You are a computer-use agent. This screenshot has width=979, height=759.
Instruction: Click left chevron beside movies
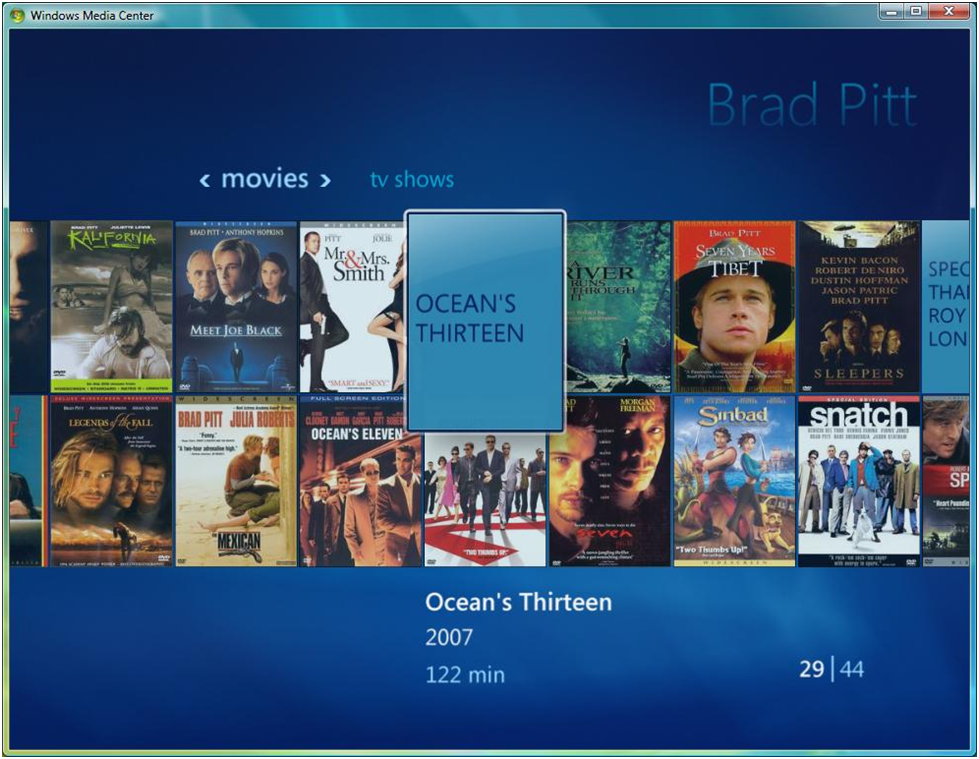tap(204, 181)
